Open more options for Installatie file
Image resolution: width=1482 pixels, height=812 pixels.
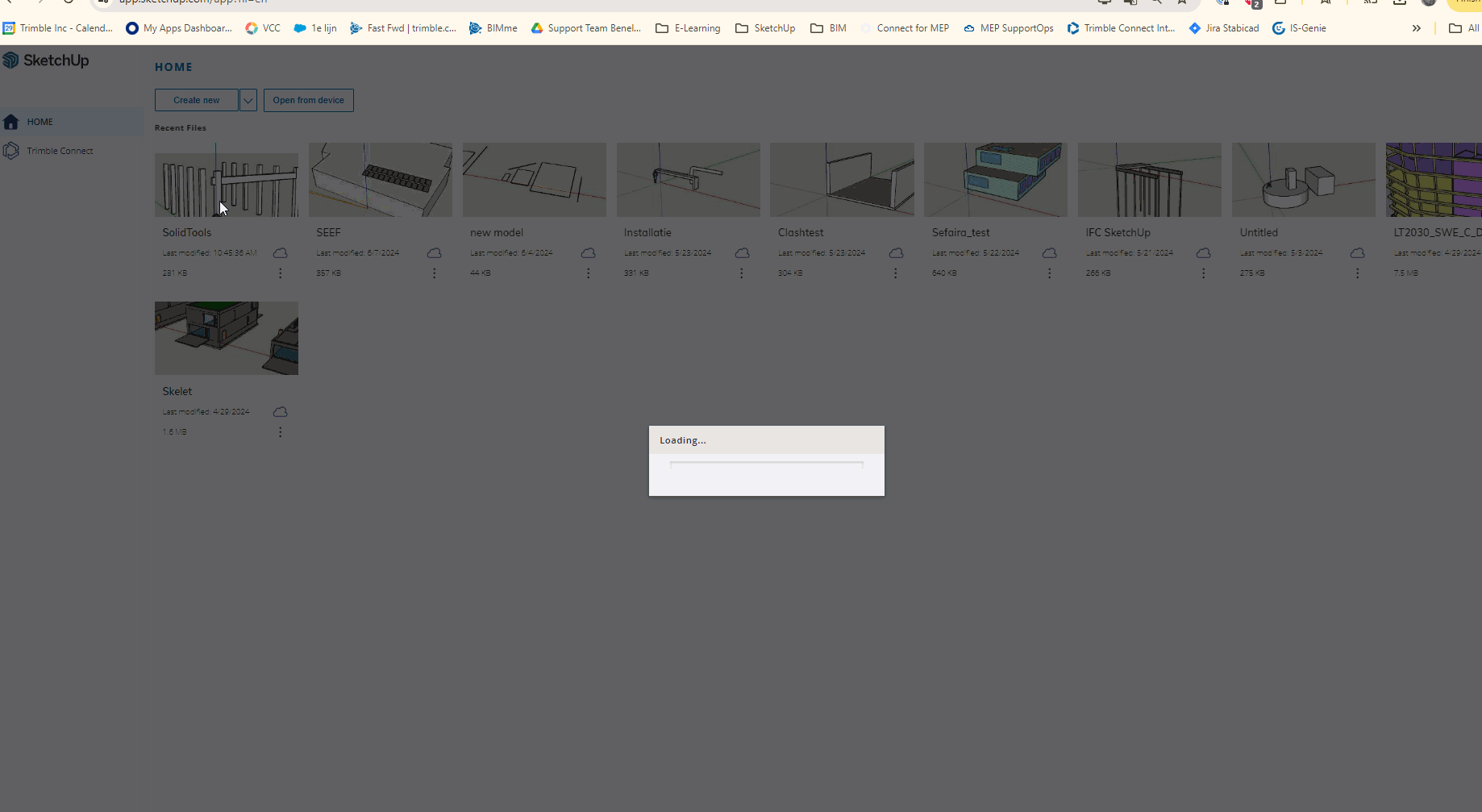[x=742, y=273]
